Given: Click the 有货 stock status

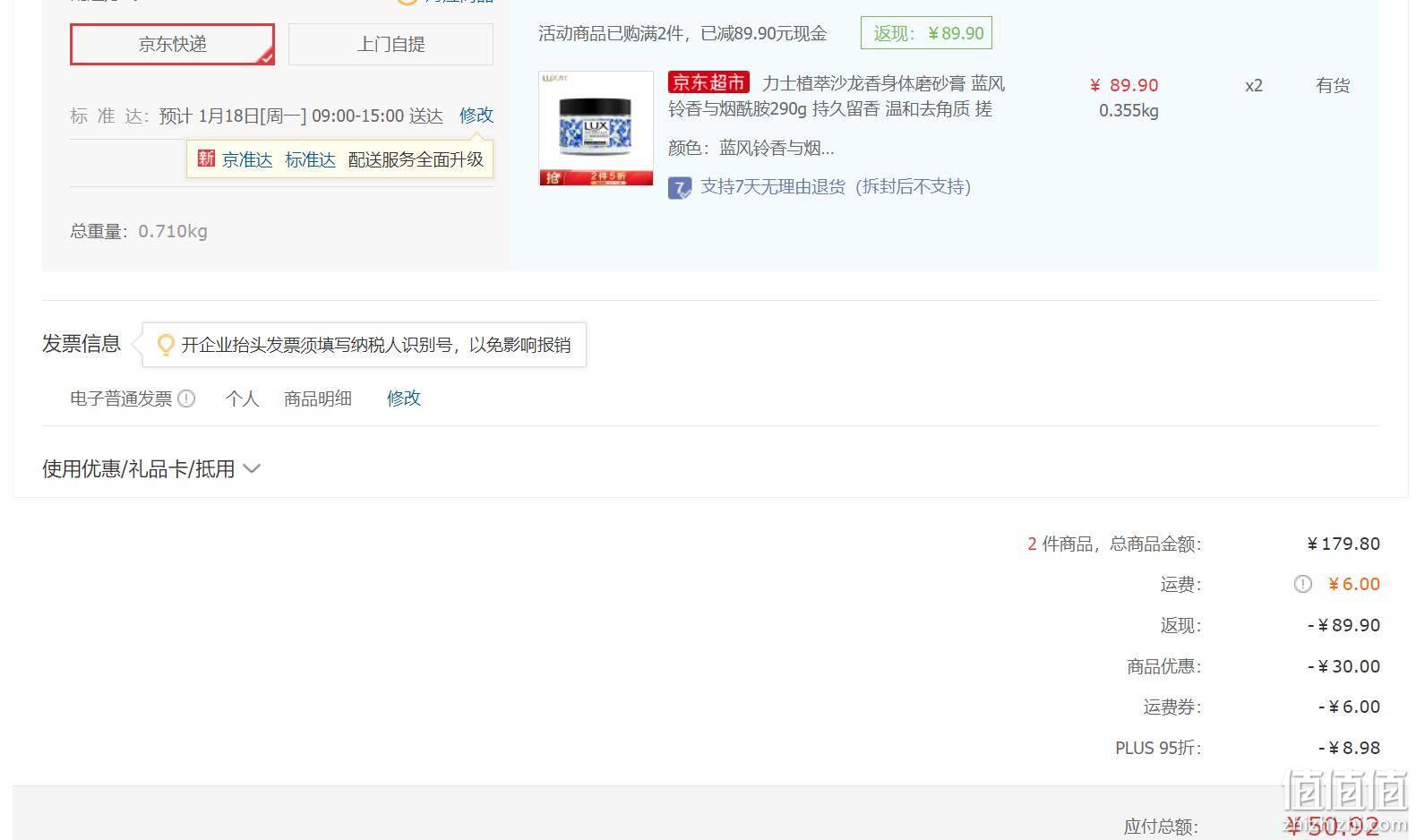Looking at the screenshot, I should (1333, 85).
